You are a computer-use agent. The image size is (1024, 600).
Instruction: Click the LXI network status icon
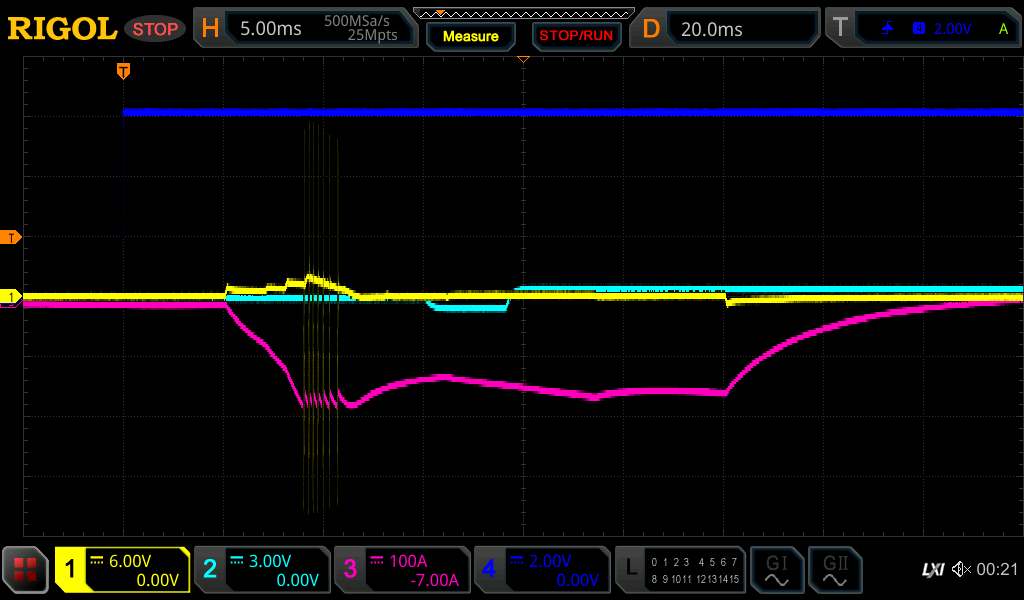932,570
